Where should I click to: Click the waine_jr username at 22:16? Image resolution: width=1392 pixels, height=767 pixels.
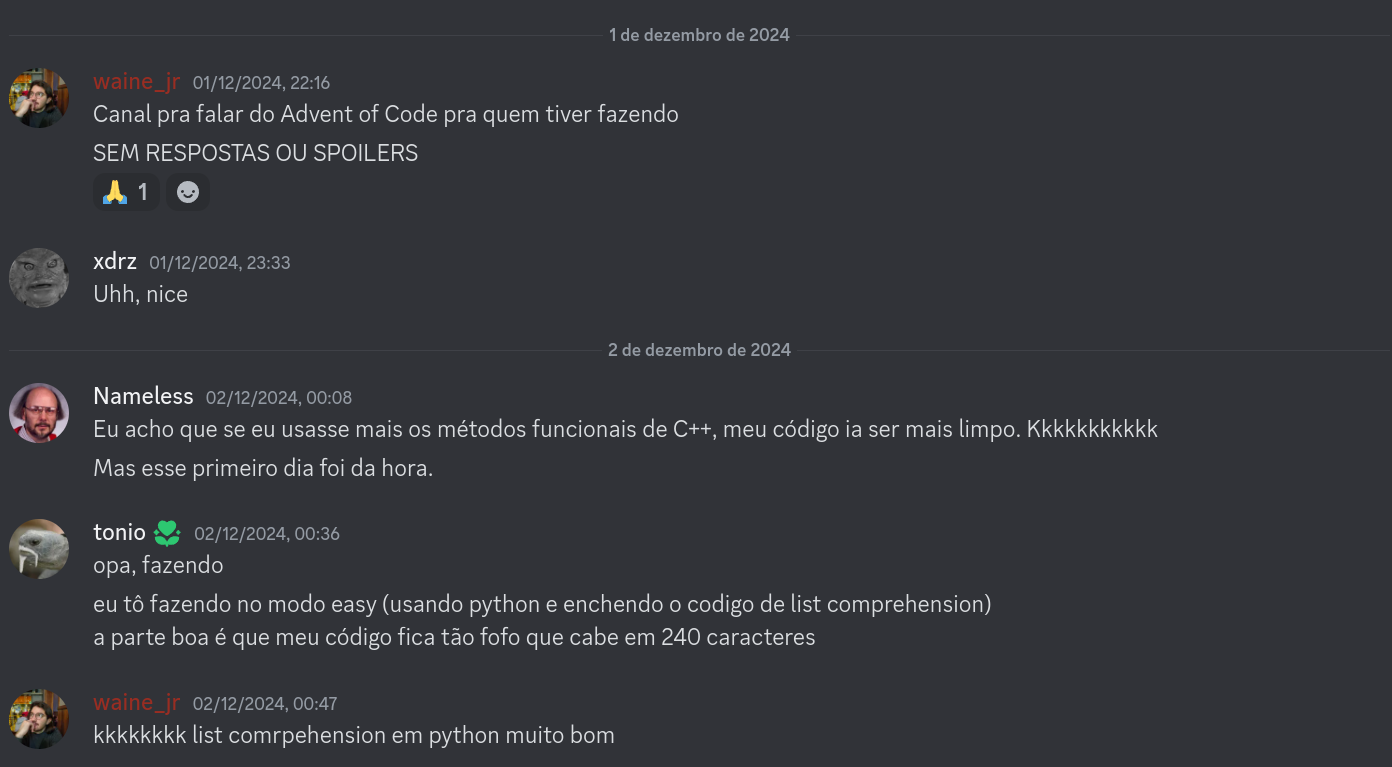pyautogui.click(x=136, y=82)
